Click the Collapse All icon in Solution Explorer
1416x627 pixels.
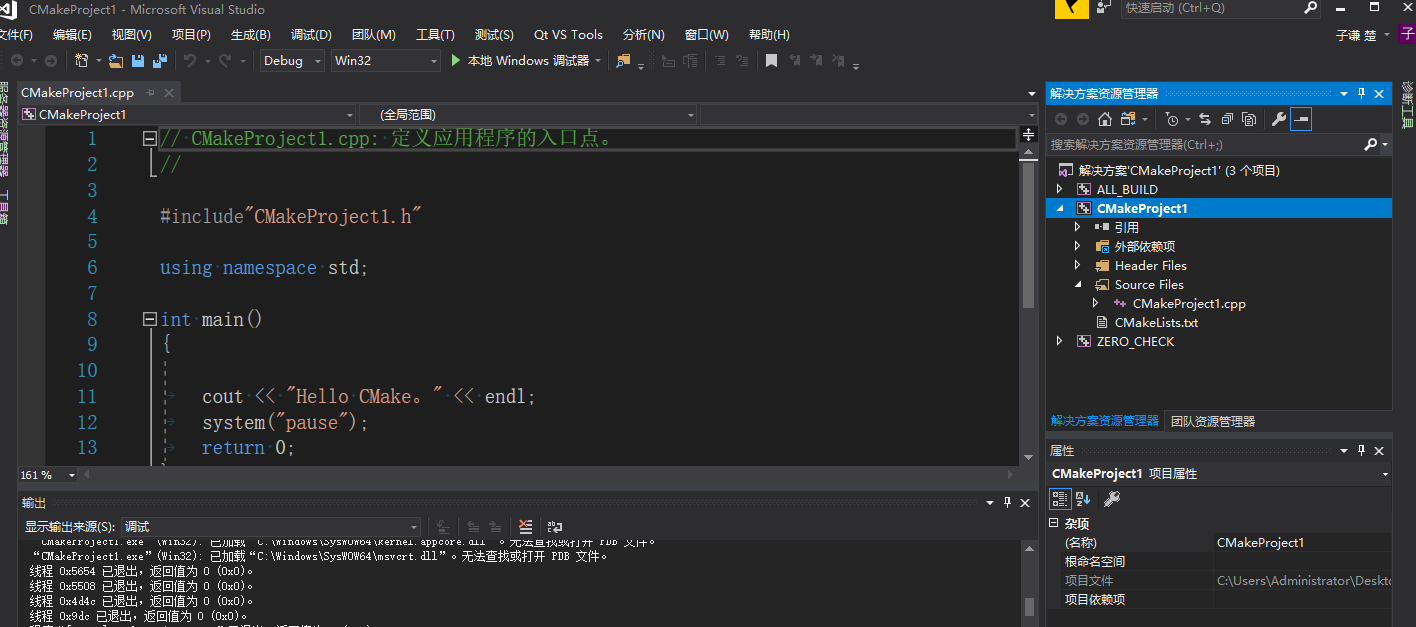1227,119
